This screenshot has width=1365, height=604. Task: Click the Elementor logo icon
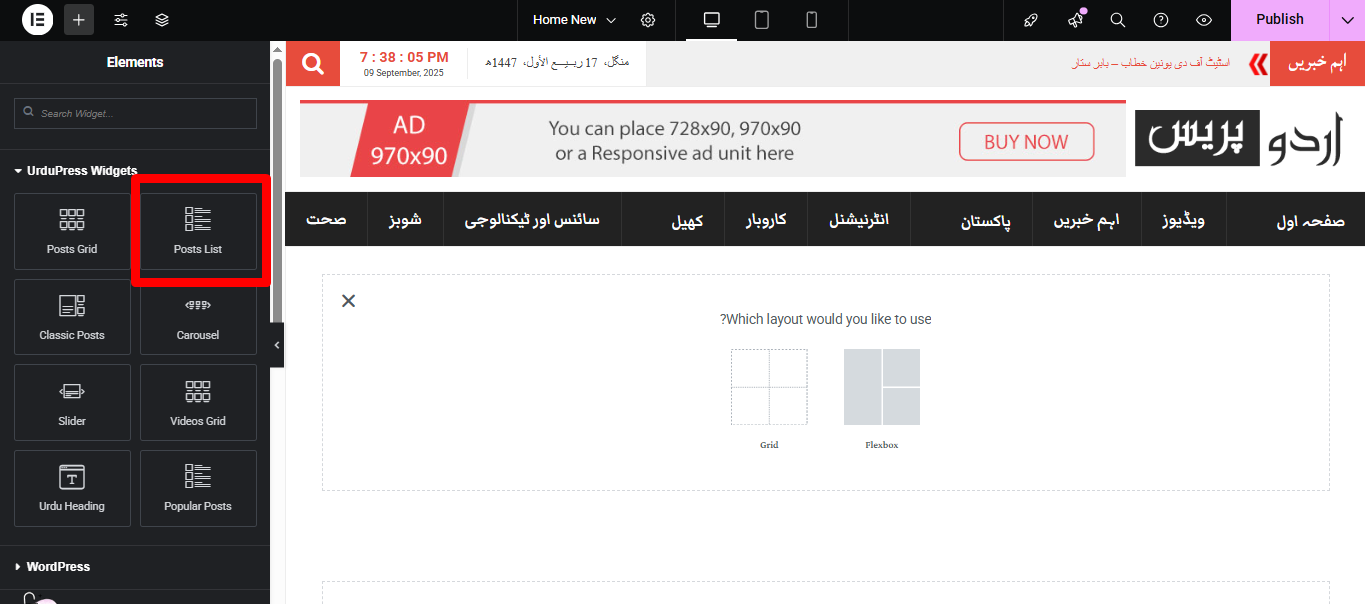[37, 20]
